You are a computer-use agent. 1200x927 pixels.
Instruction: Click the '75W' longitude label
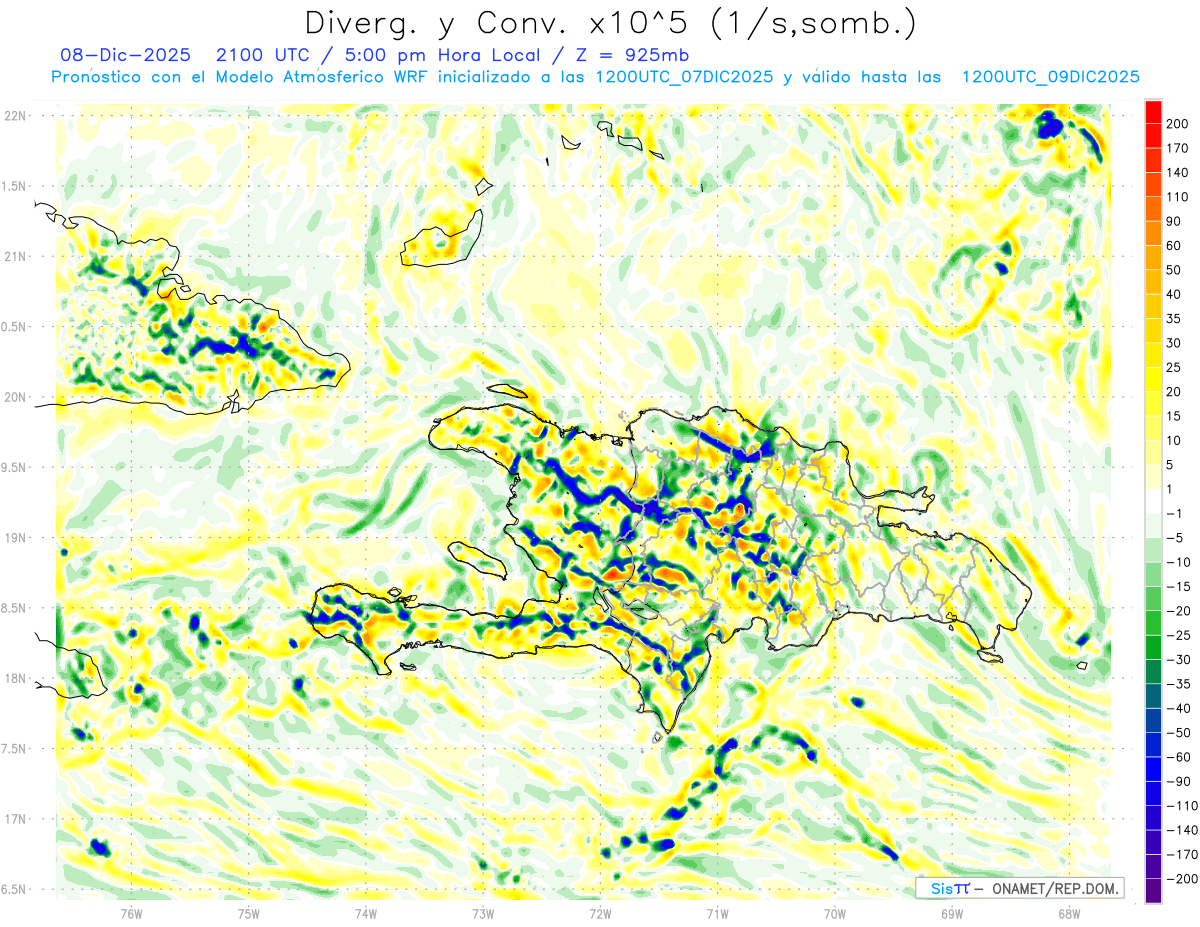249,913
